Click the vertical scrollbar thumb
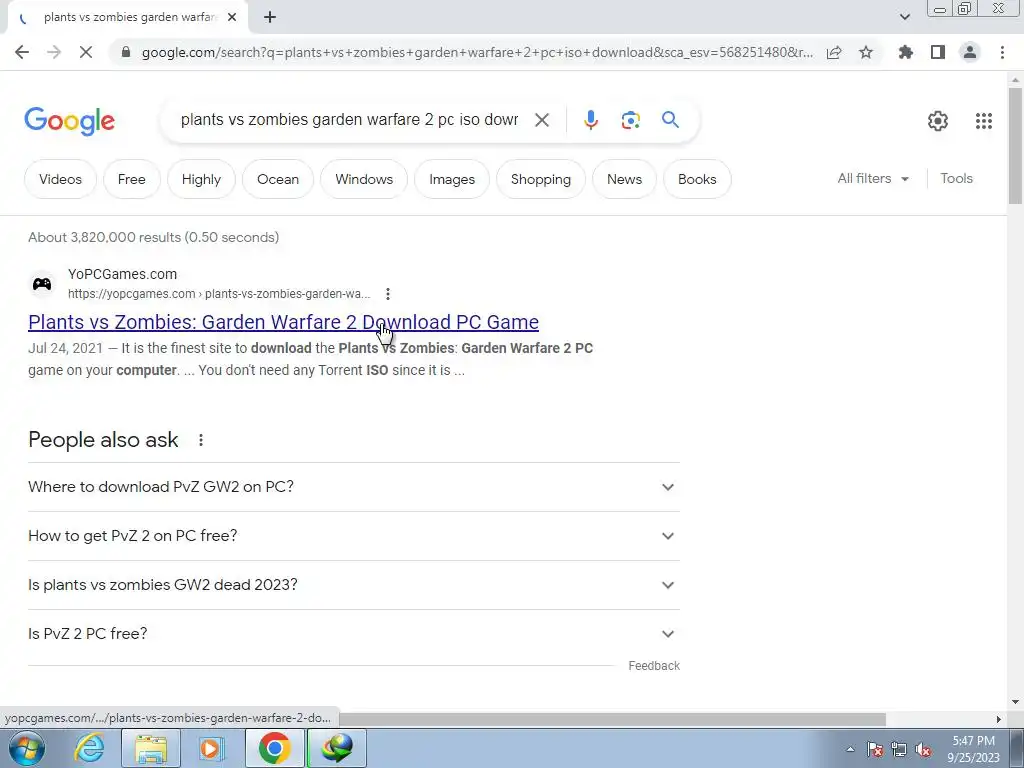 pos(1015,145)
